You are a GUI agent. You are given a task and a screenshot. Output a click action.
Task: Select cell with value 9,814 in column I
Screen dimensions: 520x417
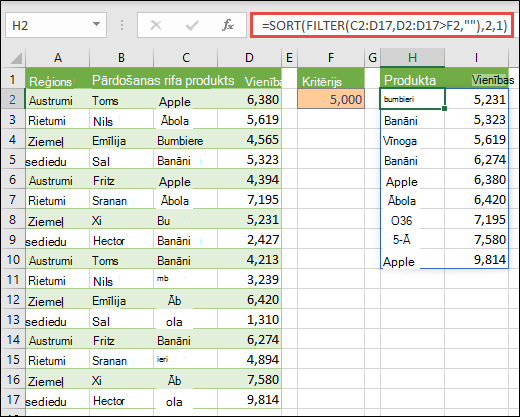(476, 259)
